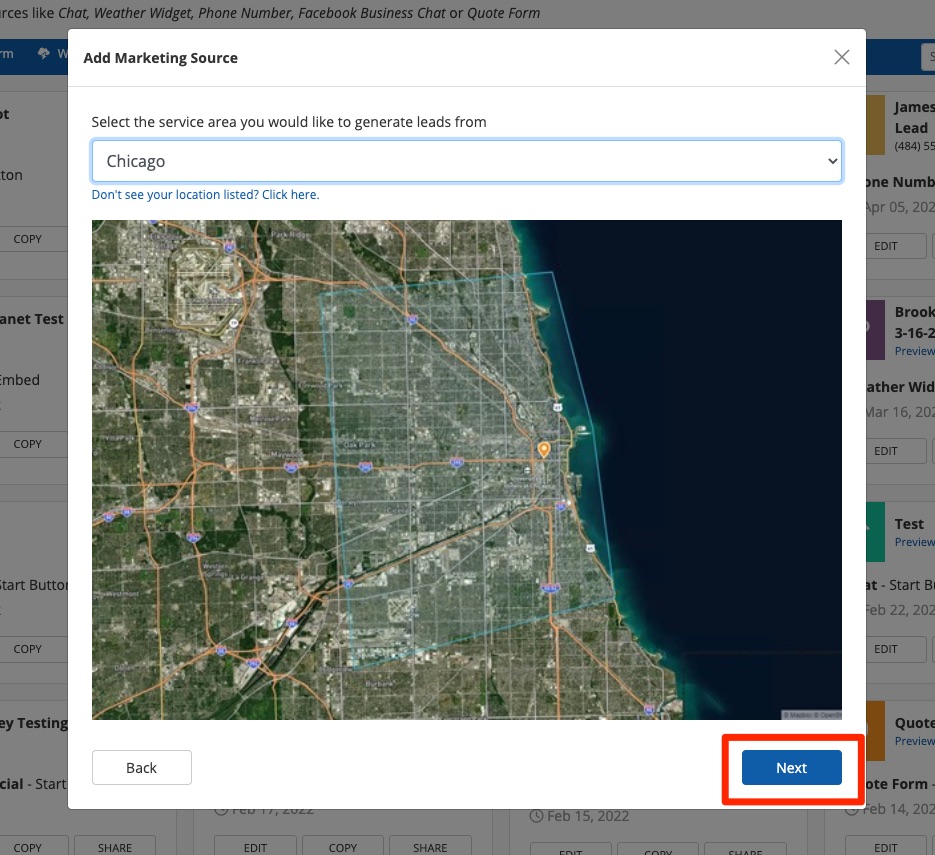Viewport: 935px width, 855px height.
Task: Click the orange Quote source icon
Action: [873, 730]
